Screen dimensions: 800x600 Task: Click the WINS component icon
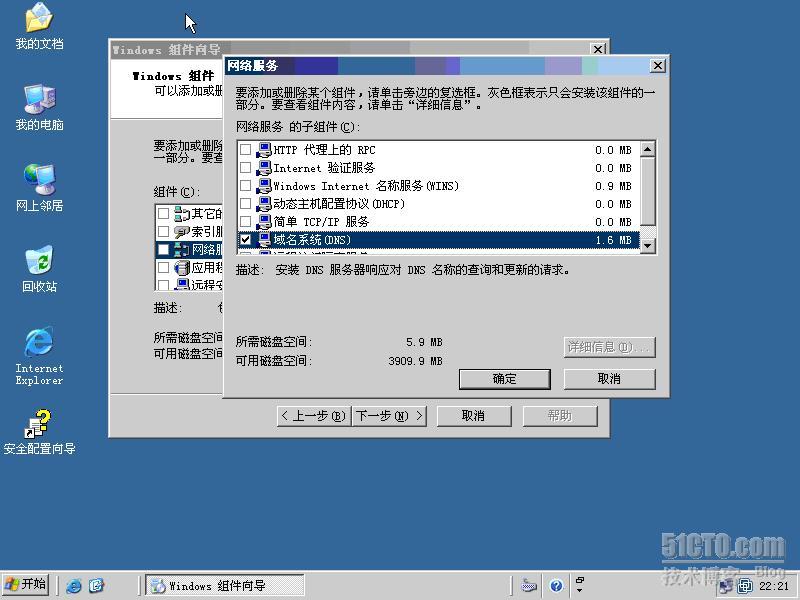tap(263, 186)
